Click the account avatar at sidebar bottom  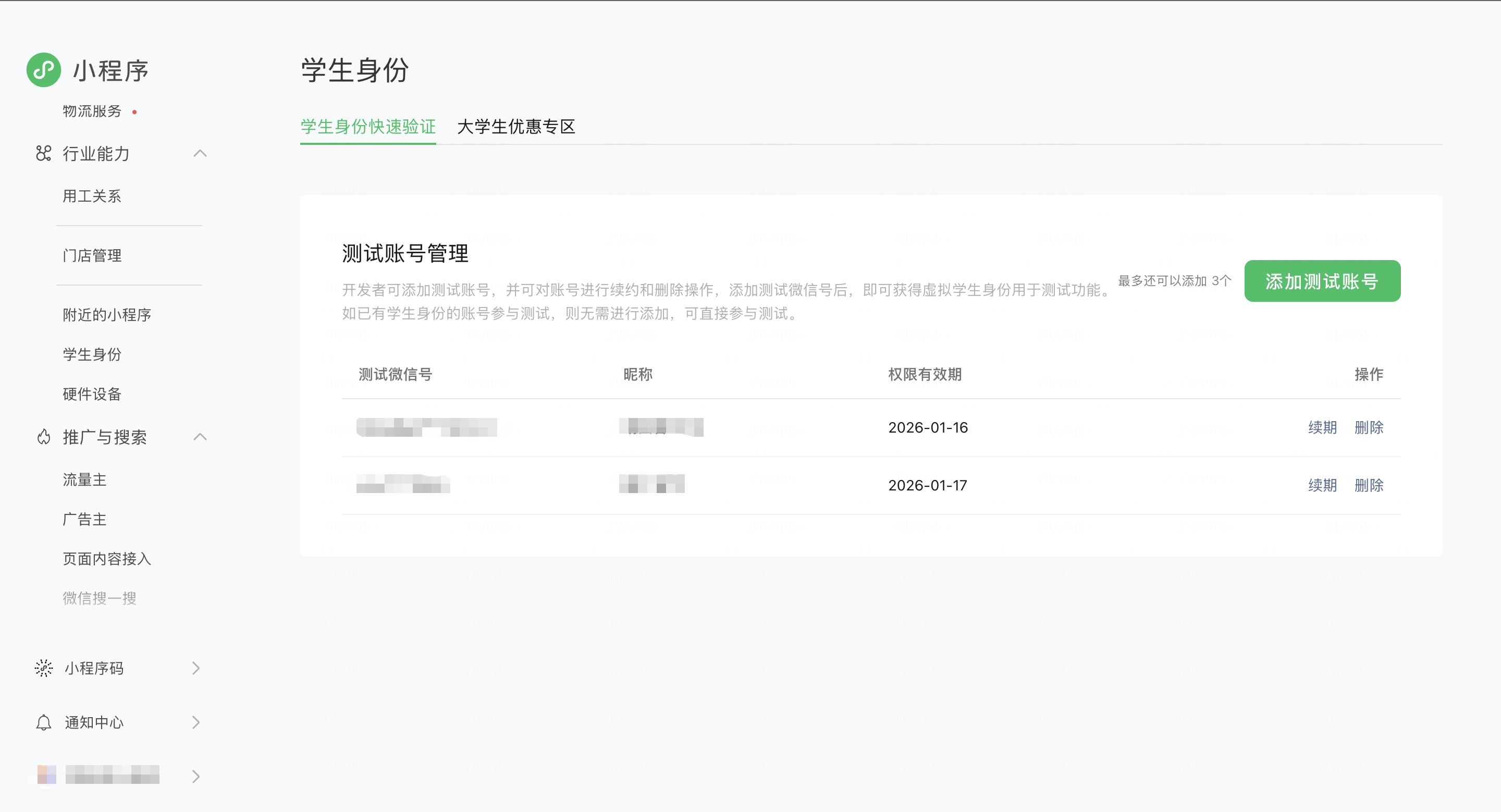click(46, 774)
